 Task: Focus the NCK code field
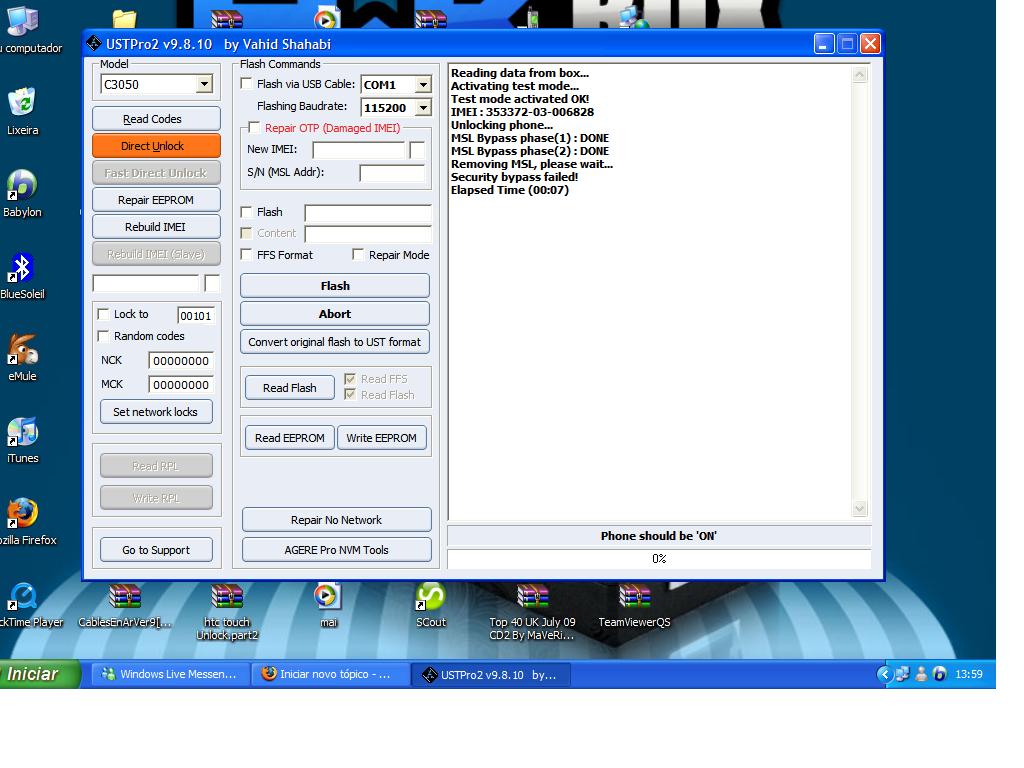181,360
